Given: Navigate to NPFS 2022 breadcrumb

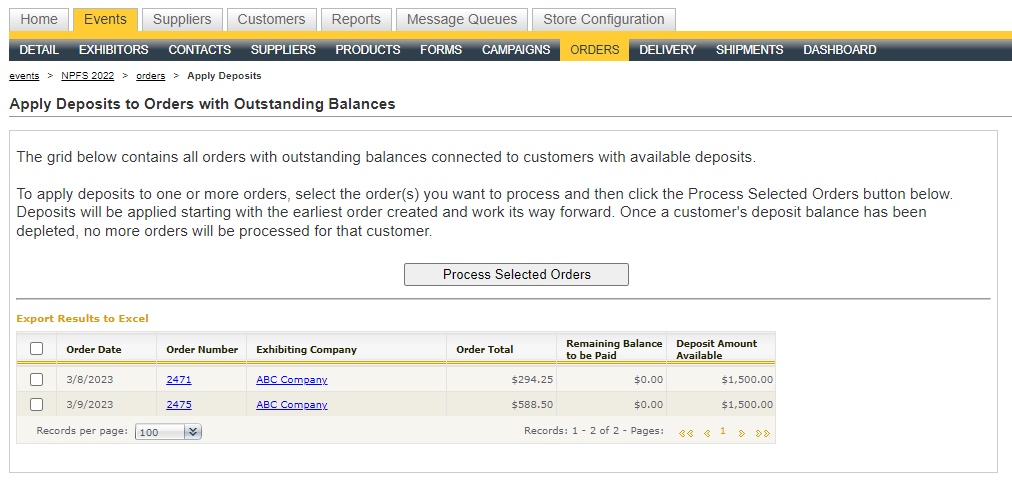Looking at the screenshot, I should pos(87,76).
